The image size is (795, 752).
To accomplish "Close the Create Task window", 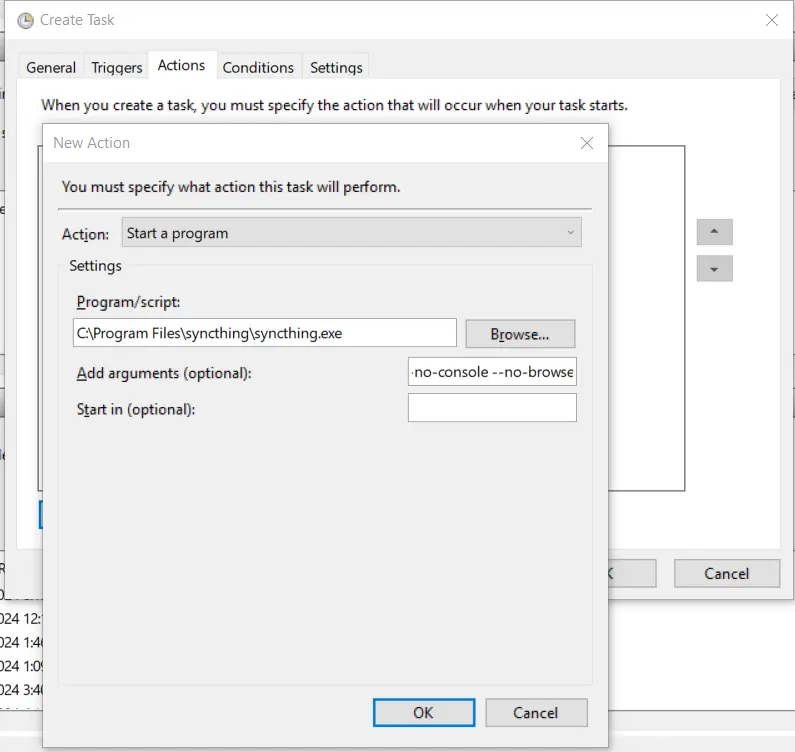I will click(771, 20).
